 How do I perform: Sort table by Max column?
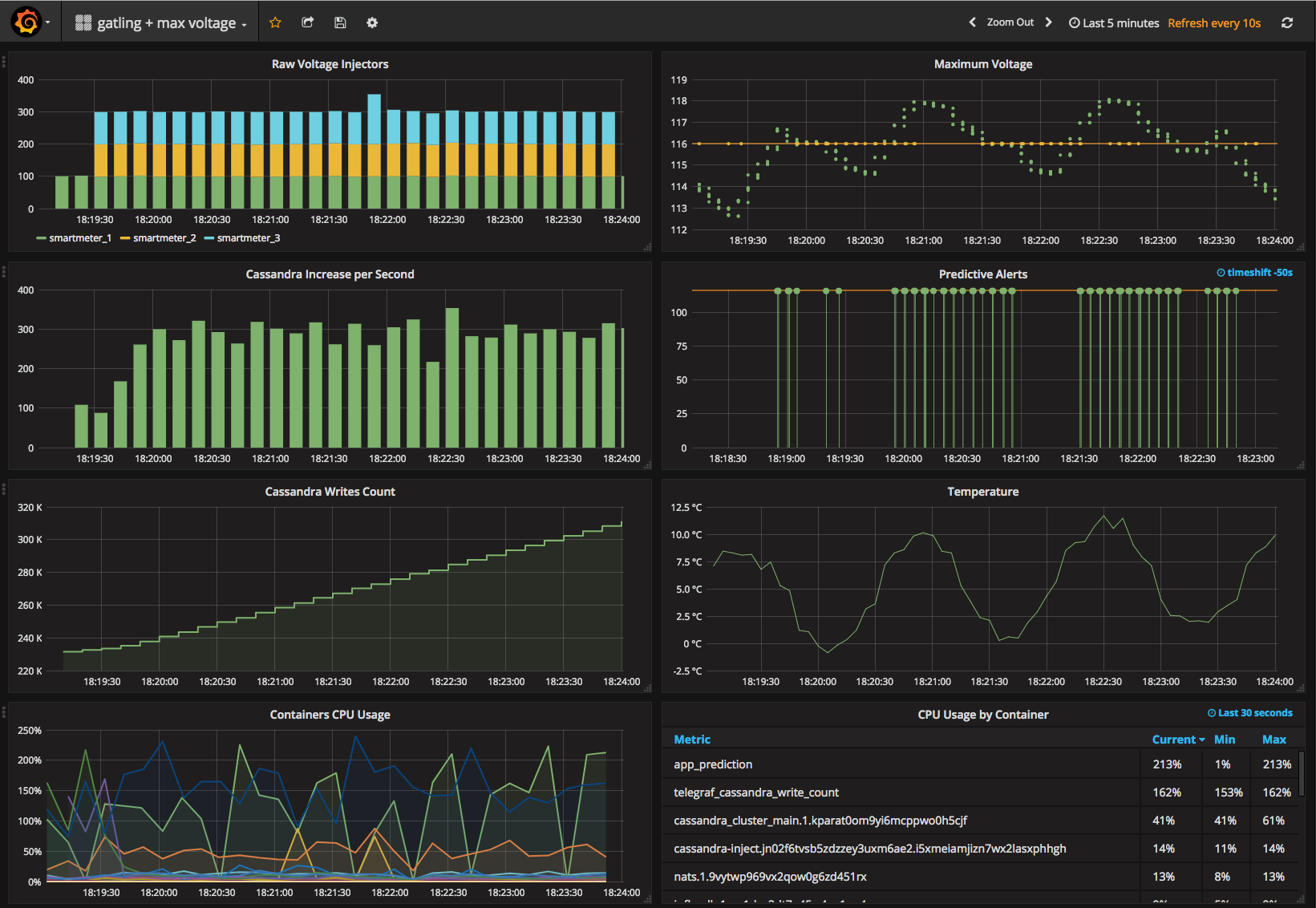tap(1273, 740)
